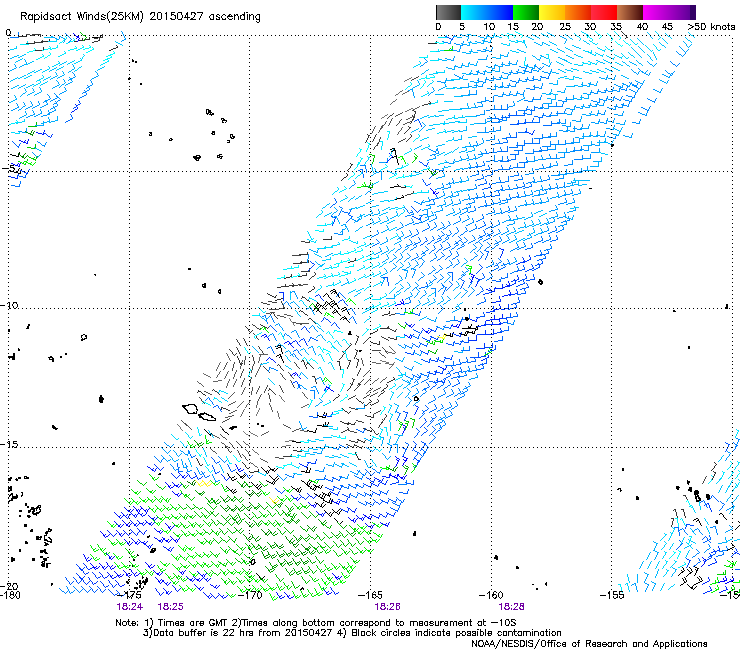Click the 18:24 time label
Image resolution: width=740 pixels, height=650 pixels.
[x=130, y=607]
